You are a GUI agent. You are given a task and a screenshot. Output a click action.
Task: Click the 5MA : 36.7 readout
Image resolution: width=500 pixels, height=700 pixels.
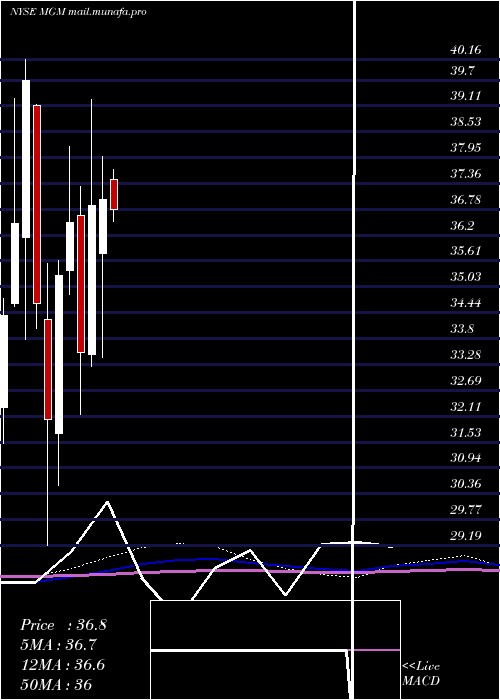(x=58, y=645)
